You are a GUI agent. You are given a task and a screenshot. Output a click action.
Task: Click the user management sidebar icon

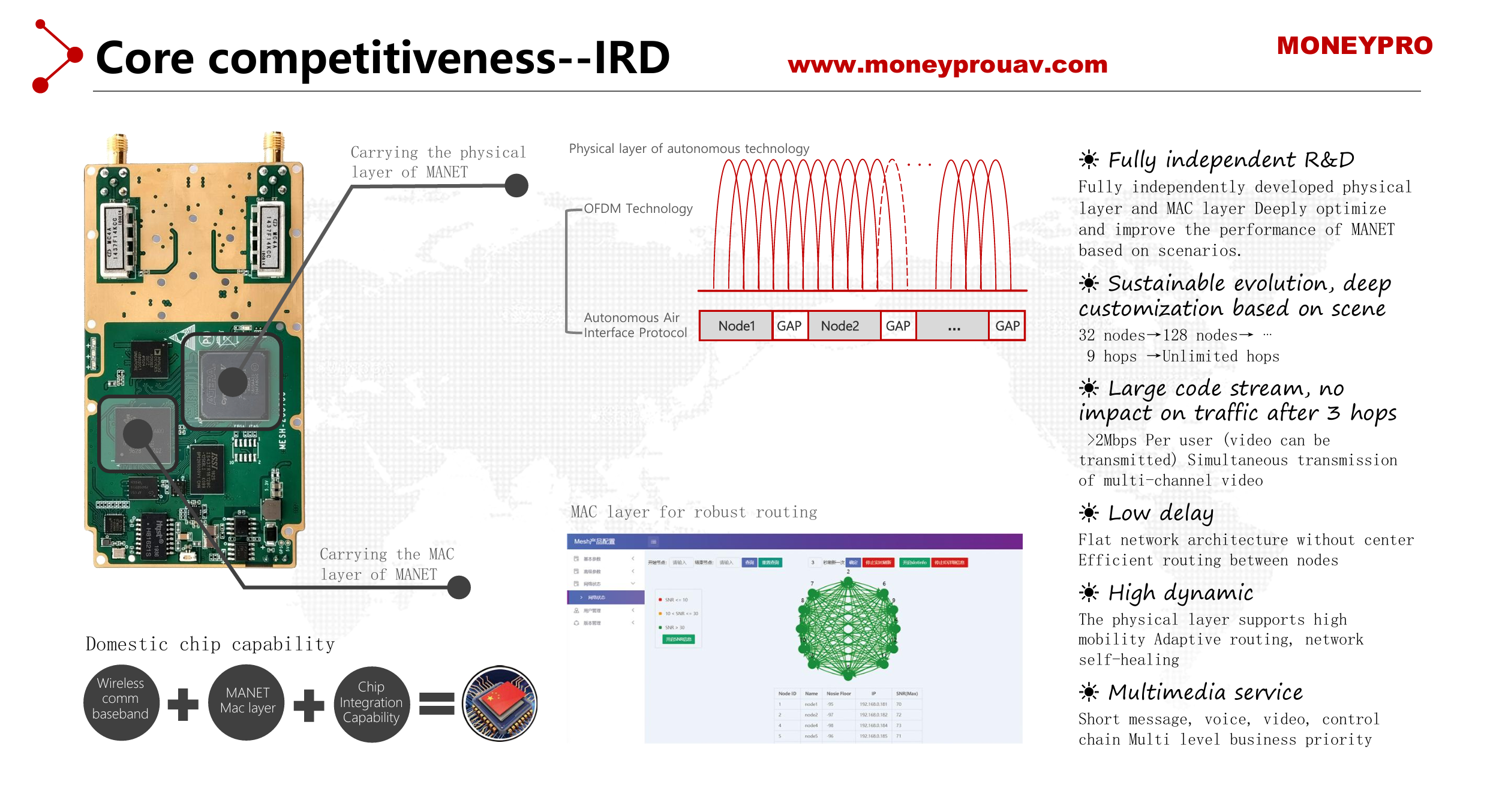pos(576,610)
